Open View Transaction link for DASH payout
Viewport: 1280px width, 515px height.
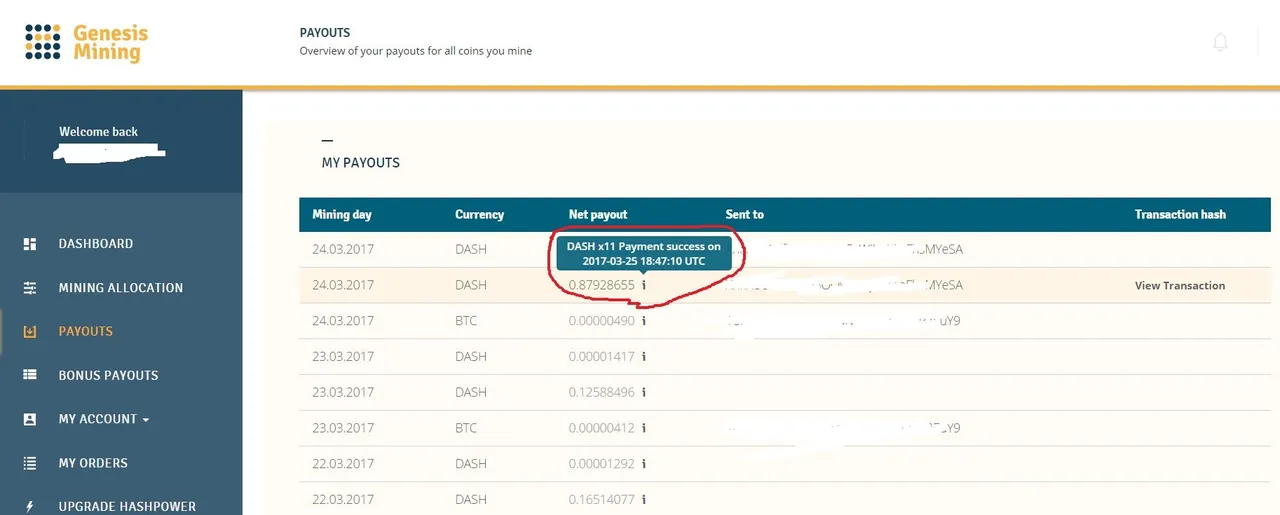pos(1180,285)
